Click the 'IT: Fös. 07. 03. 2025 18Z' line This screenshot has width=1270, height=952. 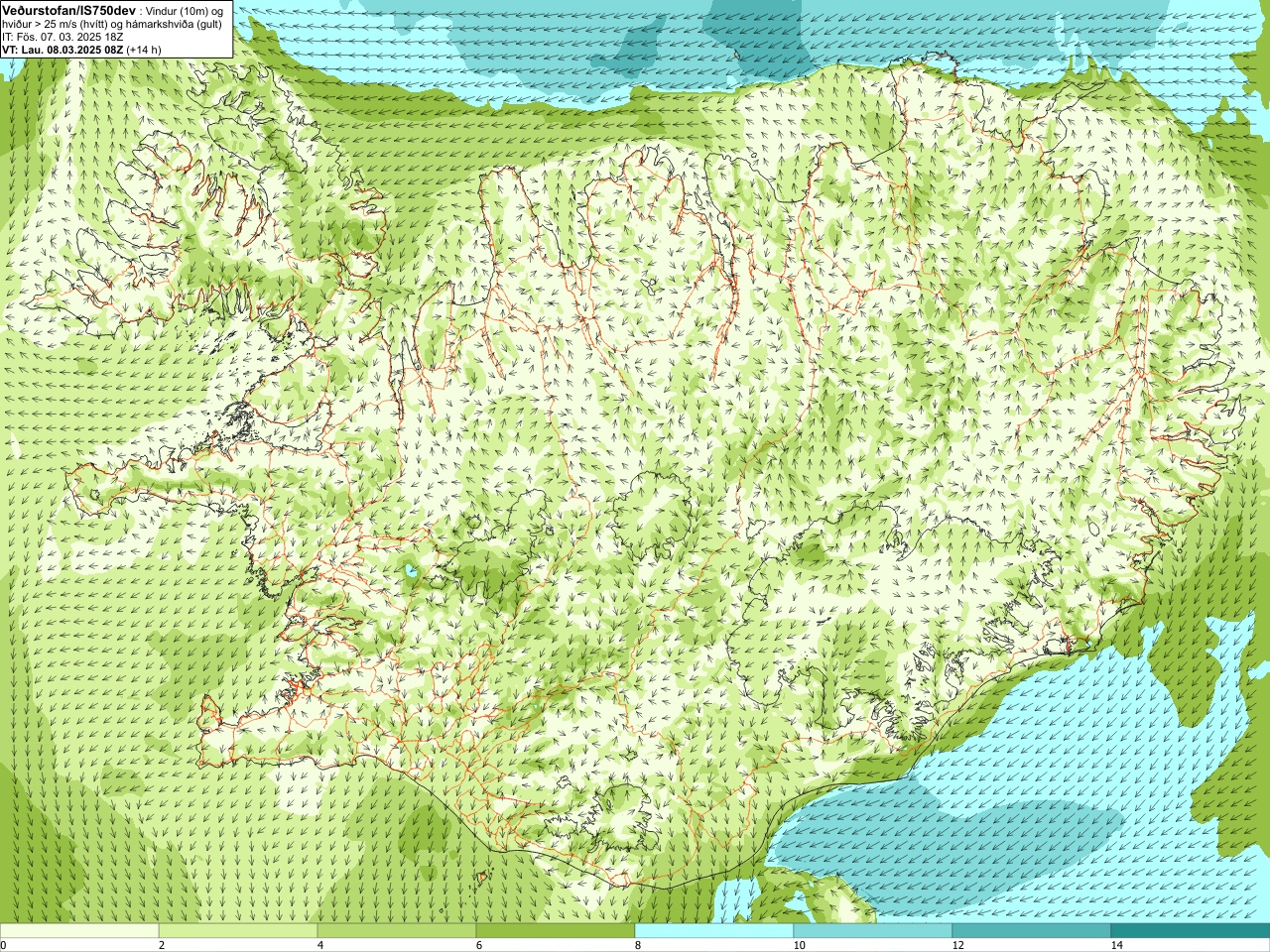click(x=63, y=37)
